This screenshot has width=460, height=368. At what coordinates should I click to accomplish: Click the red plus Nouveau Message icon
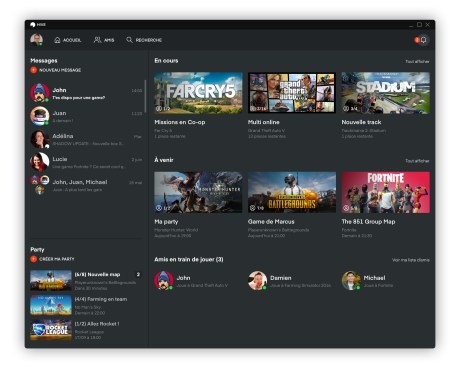tap(33, 70)
